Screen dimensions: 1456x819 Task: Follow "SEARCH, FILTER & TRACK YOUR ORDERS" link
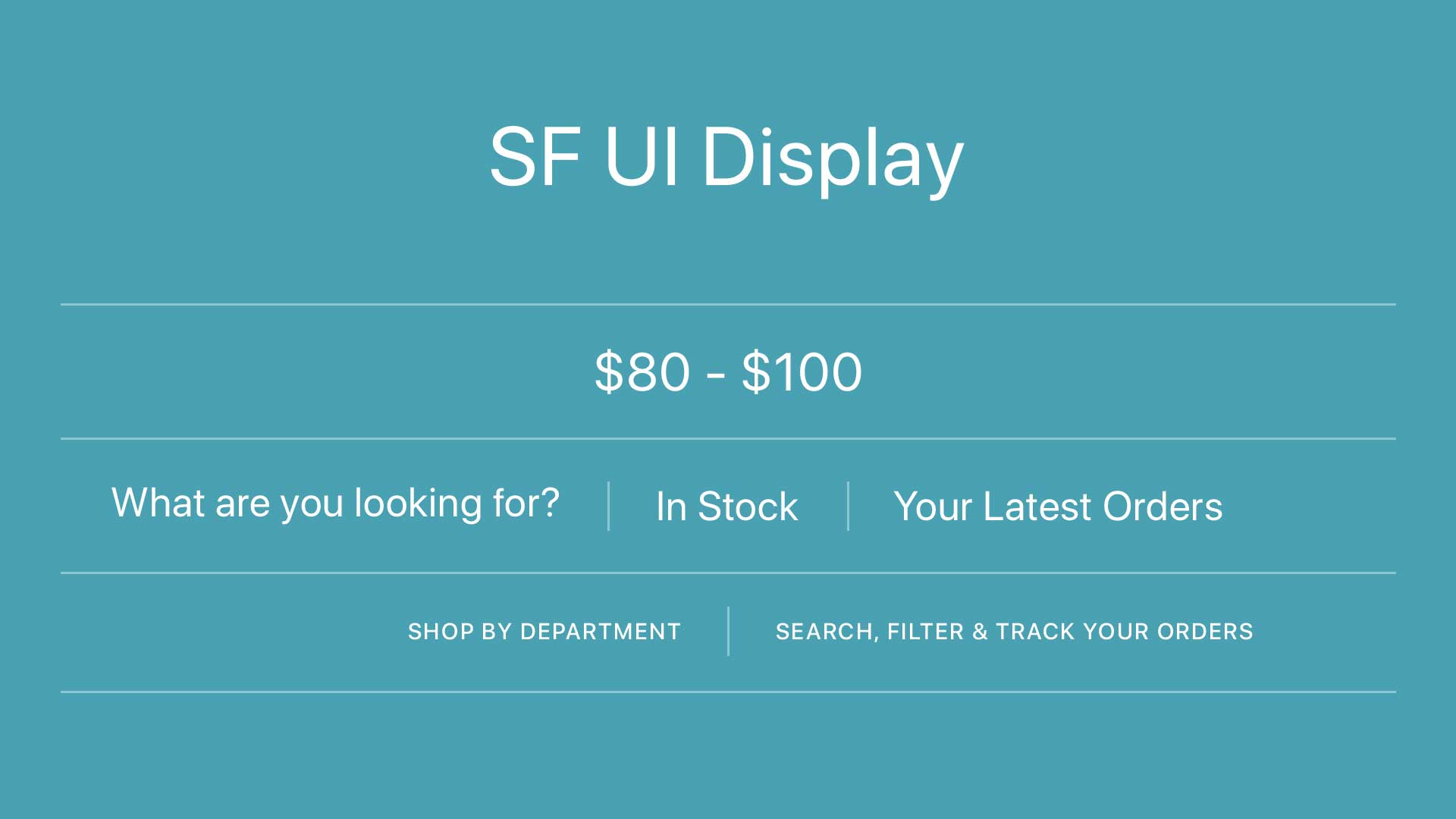1014,632
